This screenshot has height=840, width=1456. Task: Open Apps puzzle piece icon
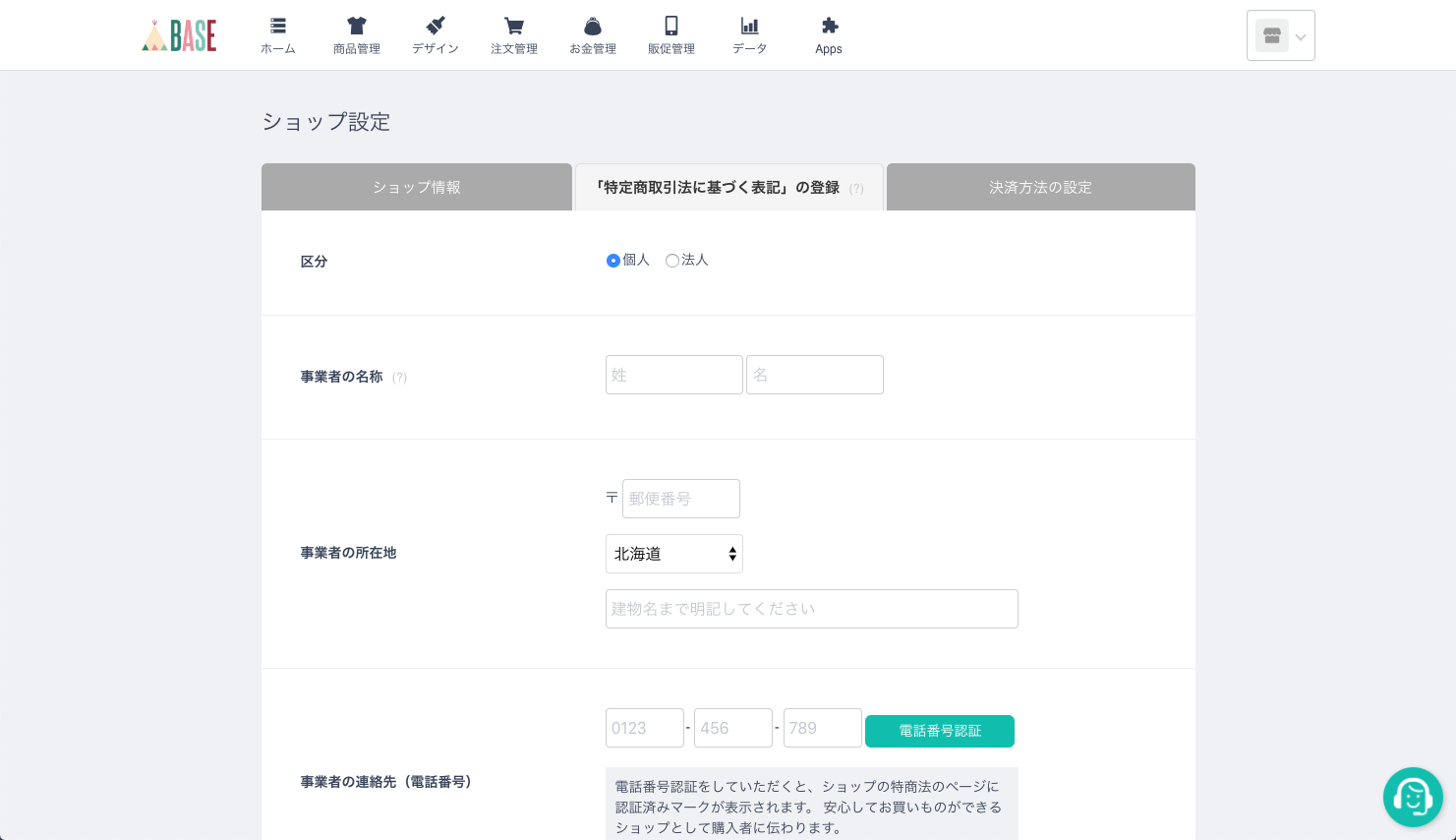pyautogui.click(x=829, y=26)
